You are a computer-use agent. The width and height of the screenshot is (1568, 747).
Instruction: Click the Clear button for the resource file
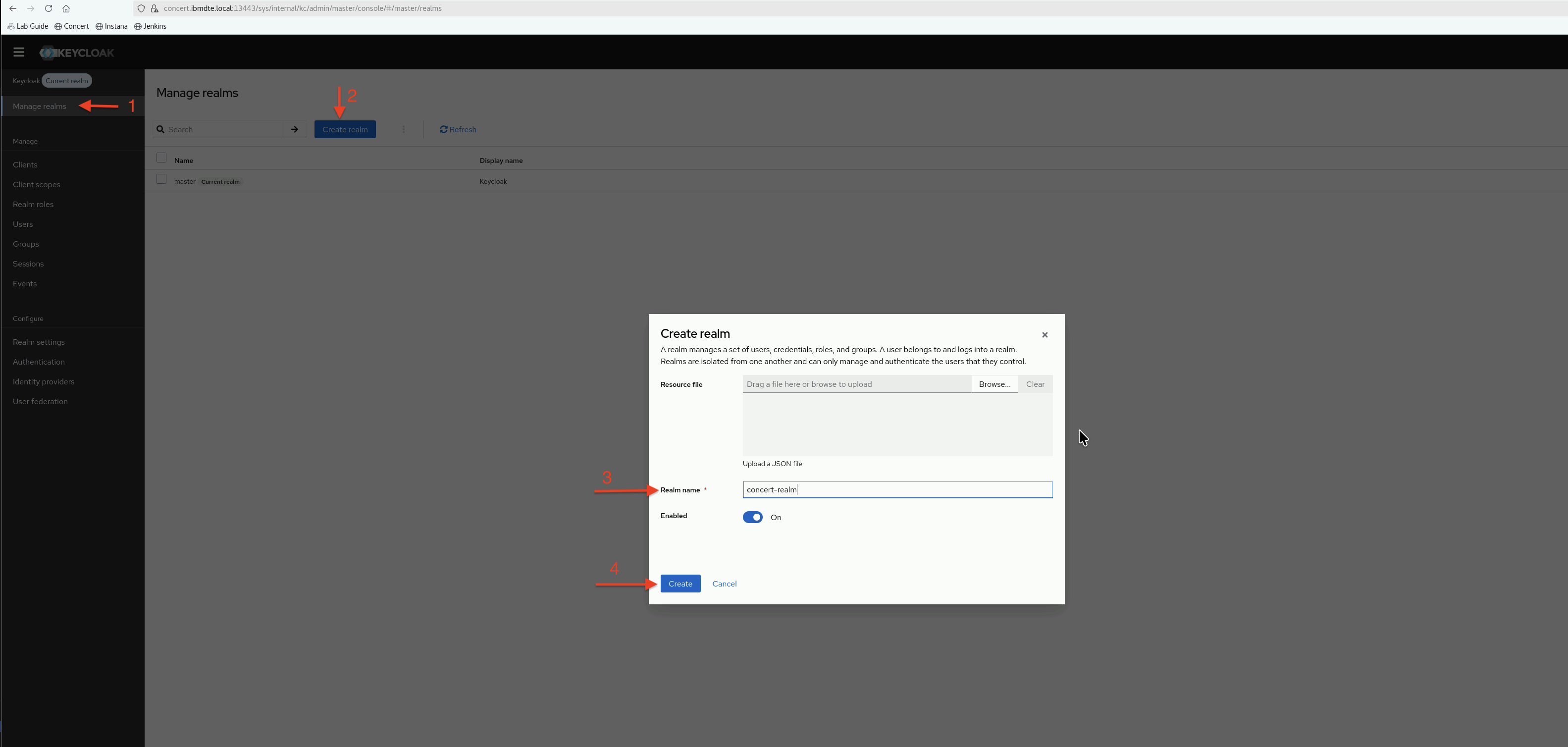click(x=1035, y=384)
